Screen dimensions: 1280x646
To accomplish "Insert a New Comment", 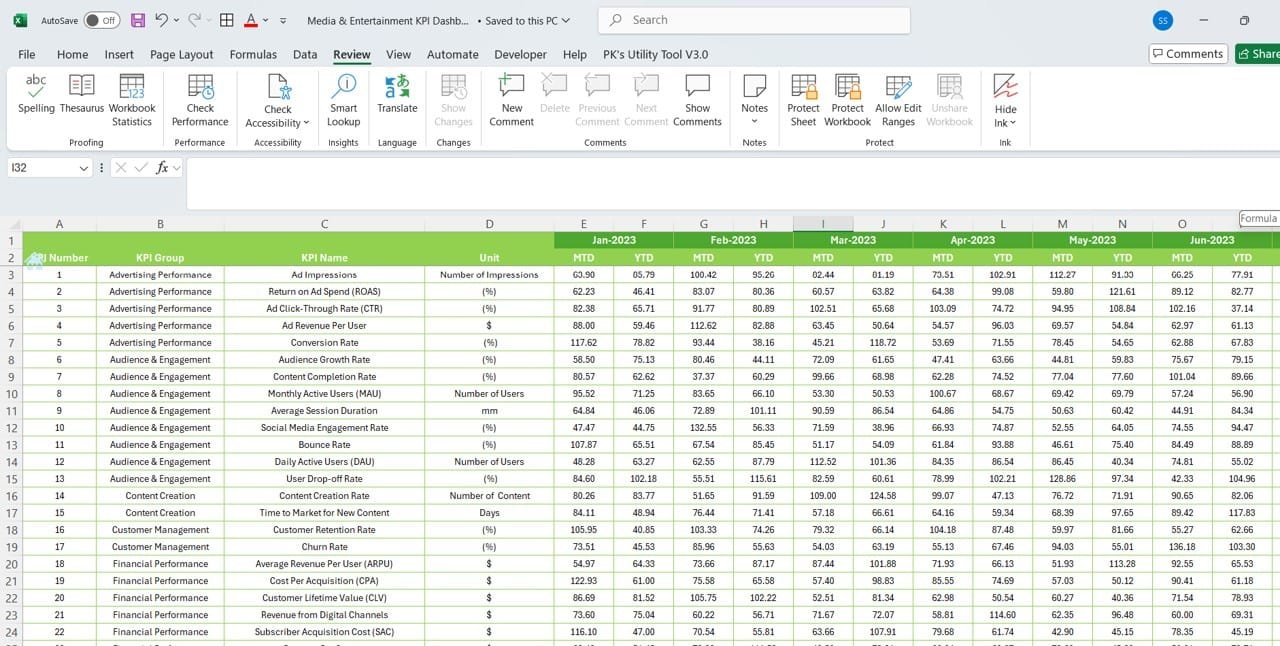I will tap(512, 100).
